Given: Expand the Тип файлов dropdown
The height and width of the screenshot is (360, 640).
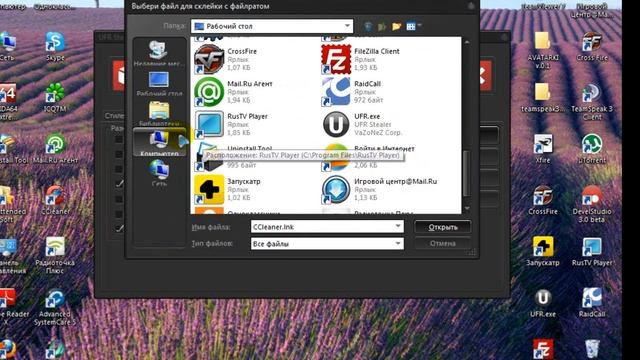Looking at the screenshot, I should point(398,244).
